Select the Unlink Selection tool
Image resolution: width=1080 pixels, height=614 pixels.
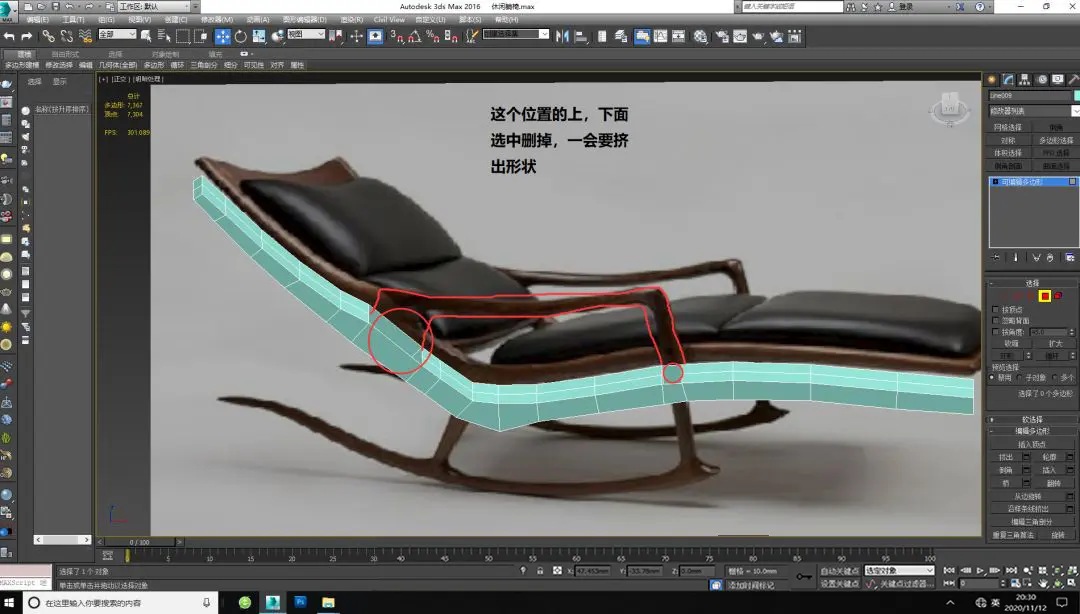click(x=67, y=36)
